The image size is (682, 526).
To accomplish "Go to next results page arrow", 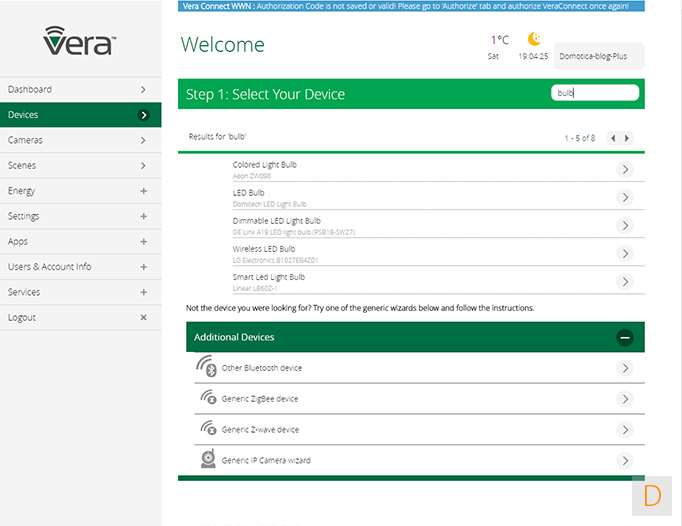I will pos(627,138).
